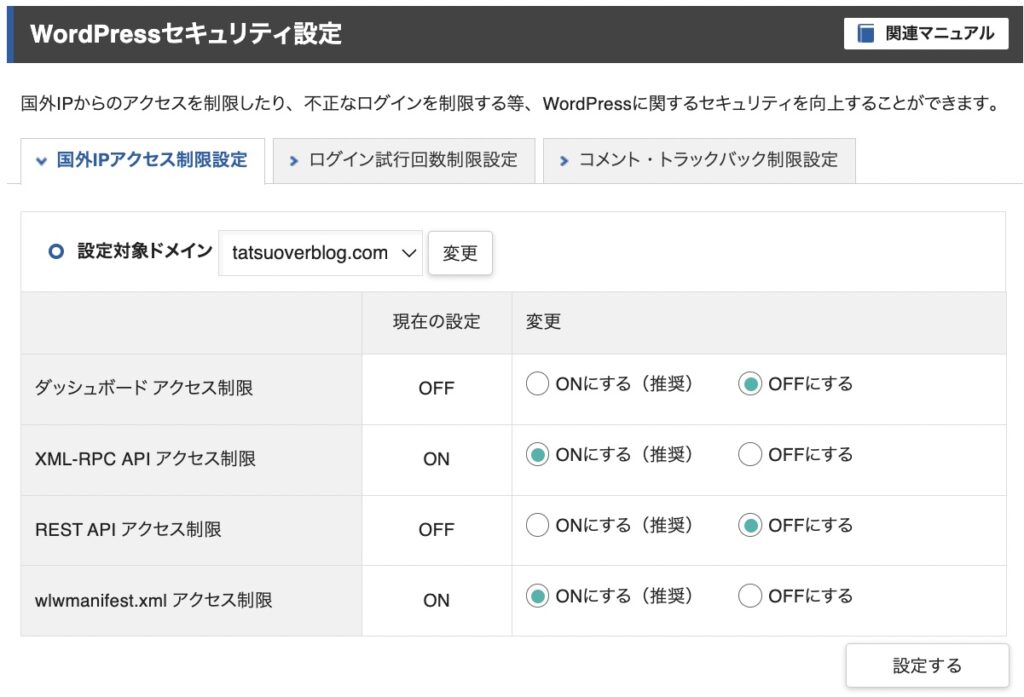Viewport: 1024px width, 697px height.
Task: Select OFFにする for XML-RPC API アクセス制限
Action: coord(750,455)
